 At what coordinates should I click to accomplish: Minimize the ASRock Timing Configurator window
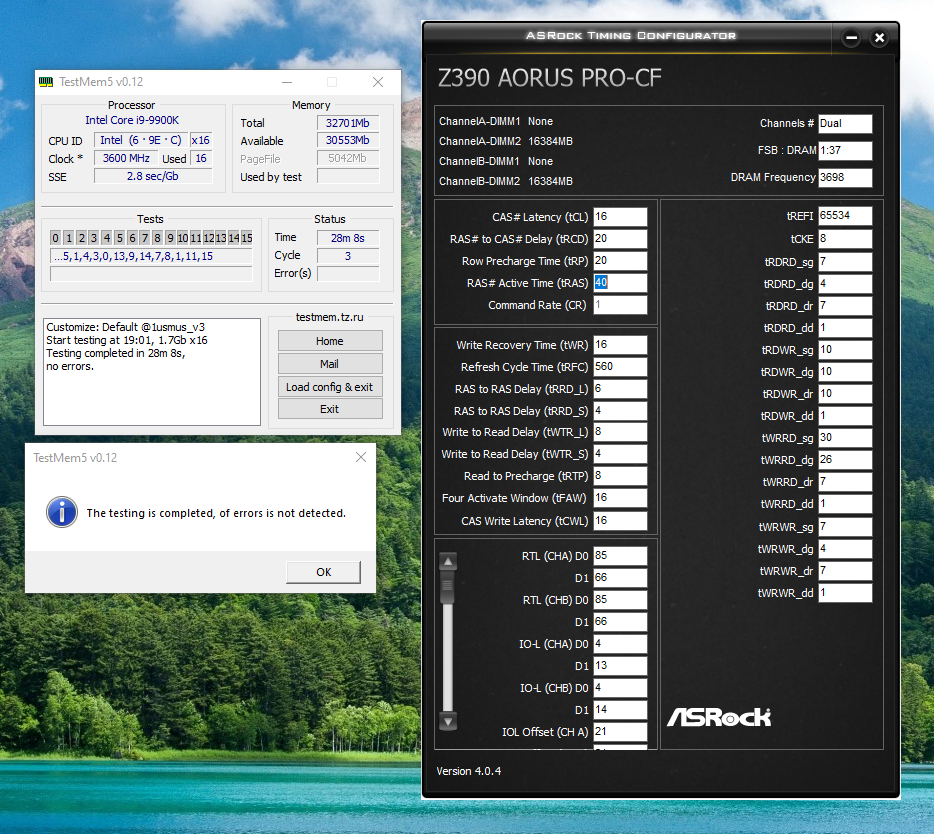click(x=852, y=38)
